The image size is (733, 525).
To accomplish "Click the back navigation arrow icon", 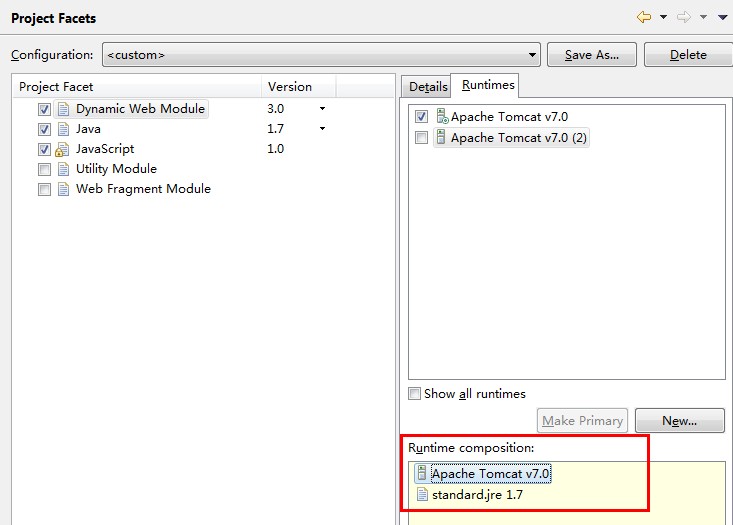I will pyautogui.click(x=644, y=17).
